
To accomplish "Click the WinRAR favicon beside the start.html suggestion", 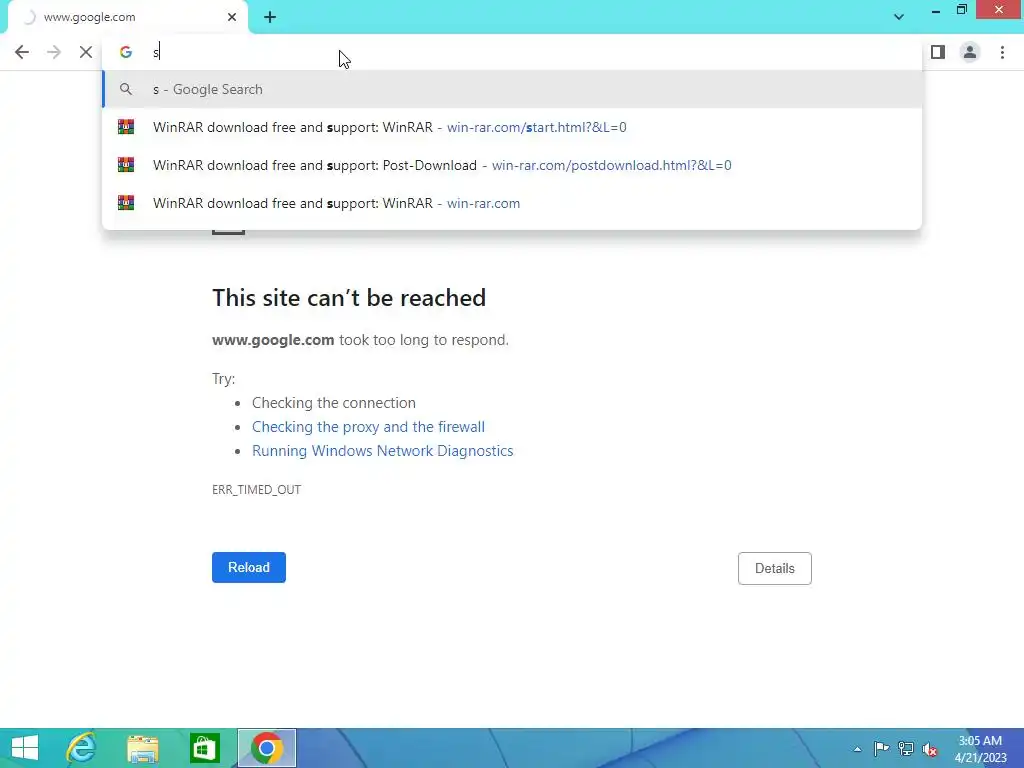I will pos(125,127).
